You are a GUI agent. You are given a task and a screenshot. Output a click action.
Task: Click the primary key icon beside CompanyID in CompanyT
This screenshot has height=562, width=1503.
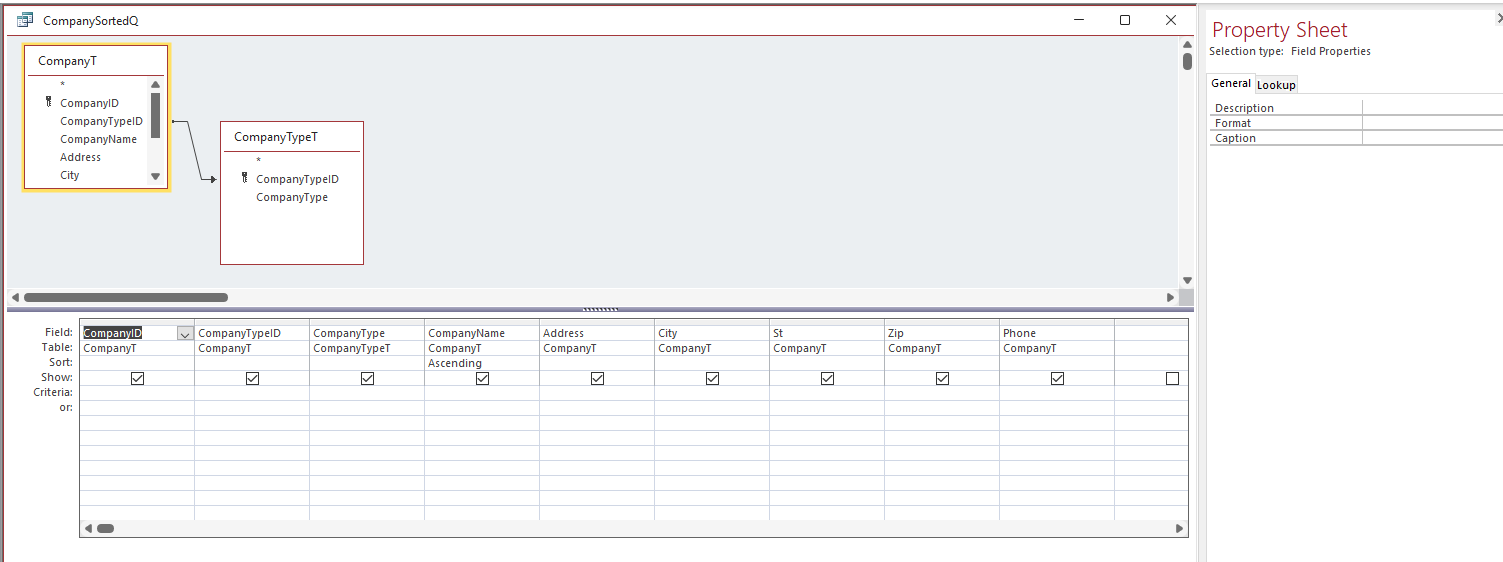point(48,102)
